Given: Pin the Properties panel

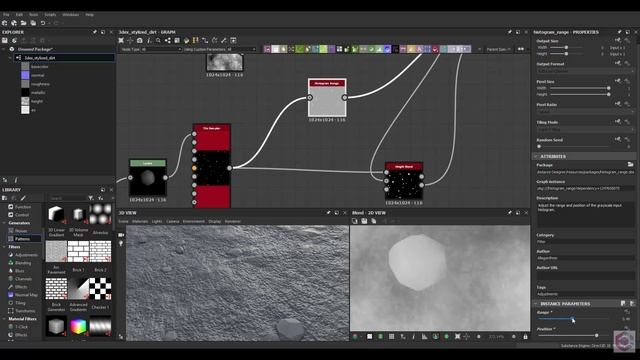Looking at the screenshot, I should click(620, 32).
